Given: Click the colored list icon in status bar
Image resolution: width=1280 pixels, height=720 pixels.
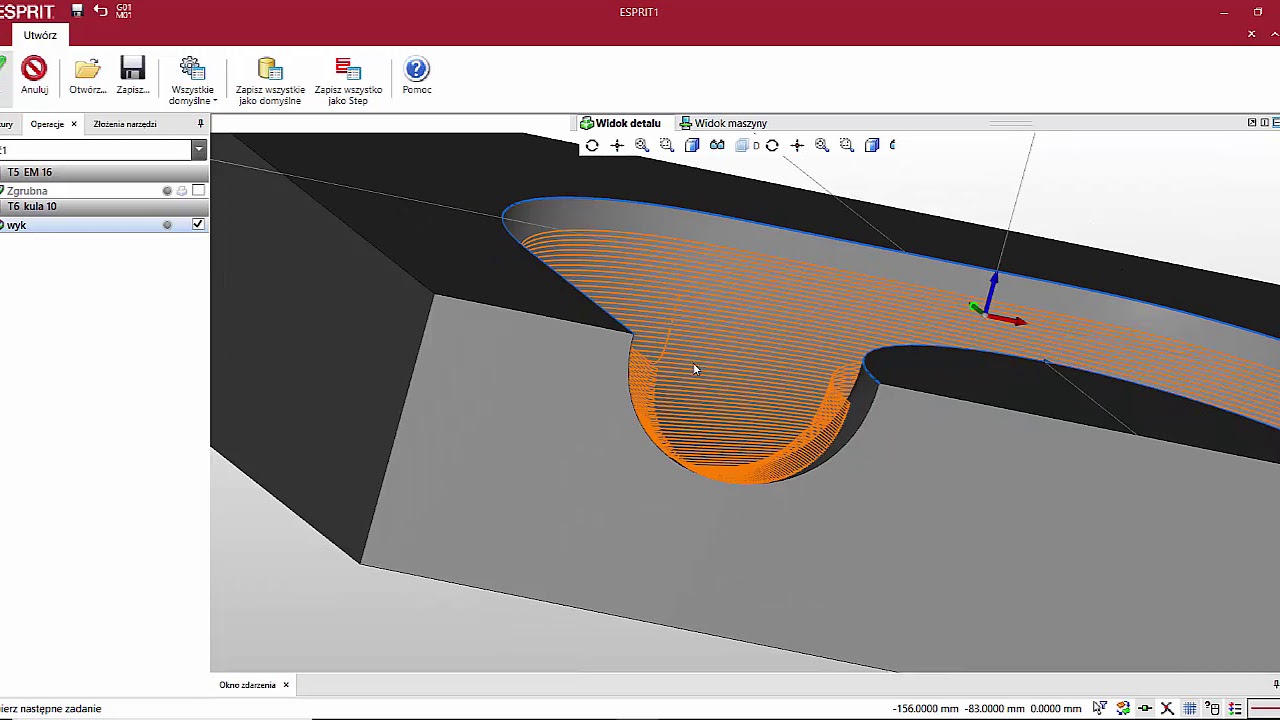Looking at the screenshot, I should coord(1235,708).
